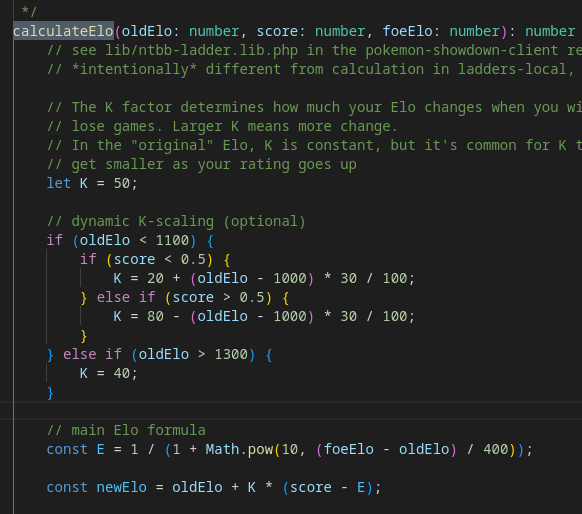The height and width of the screenshot is (514, 582).
Task: Click the number return type in signature
Action: click(x=550, y=31)
